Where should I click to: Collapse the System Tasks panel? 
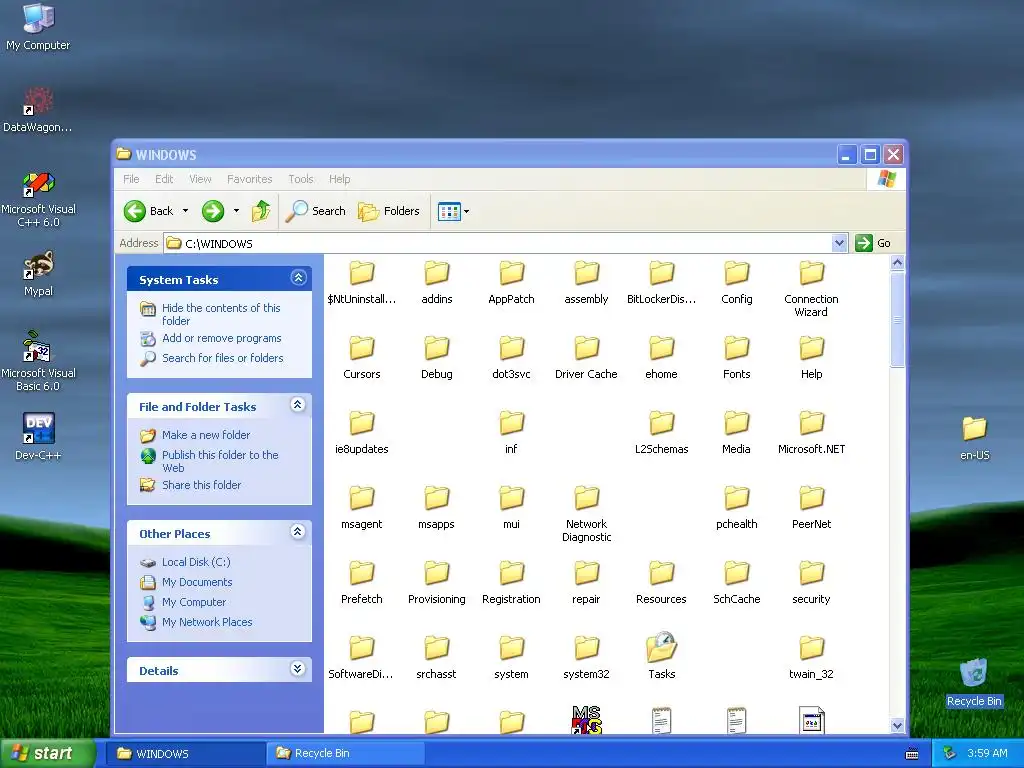298,278
